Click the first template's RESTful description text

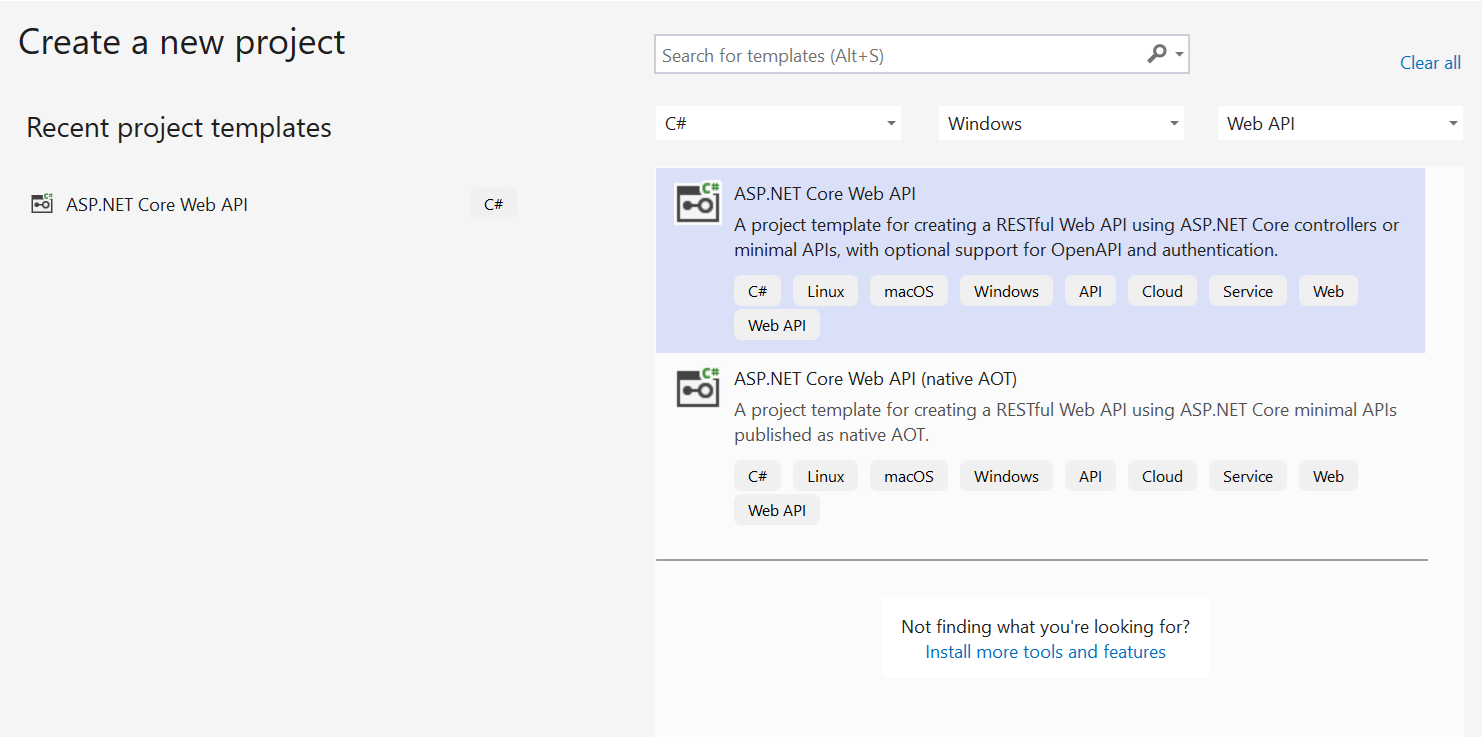[x=1066, y=237]
